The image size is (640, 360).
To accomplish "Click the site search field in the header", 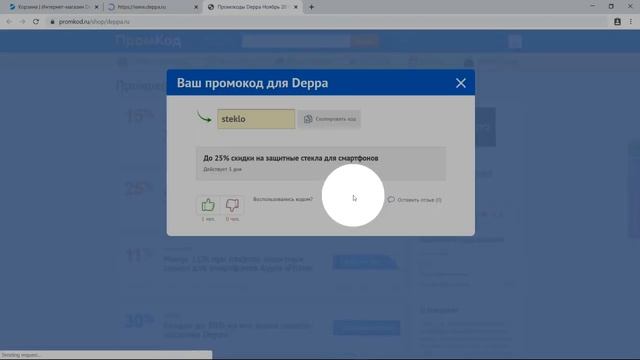I will 296,41.
